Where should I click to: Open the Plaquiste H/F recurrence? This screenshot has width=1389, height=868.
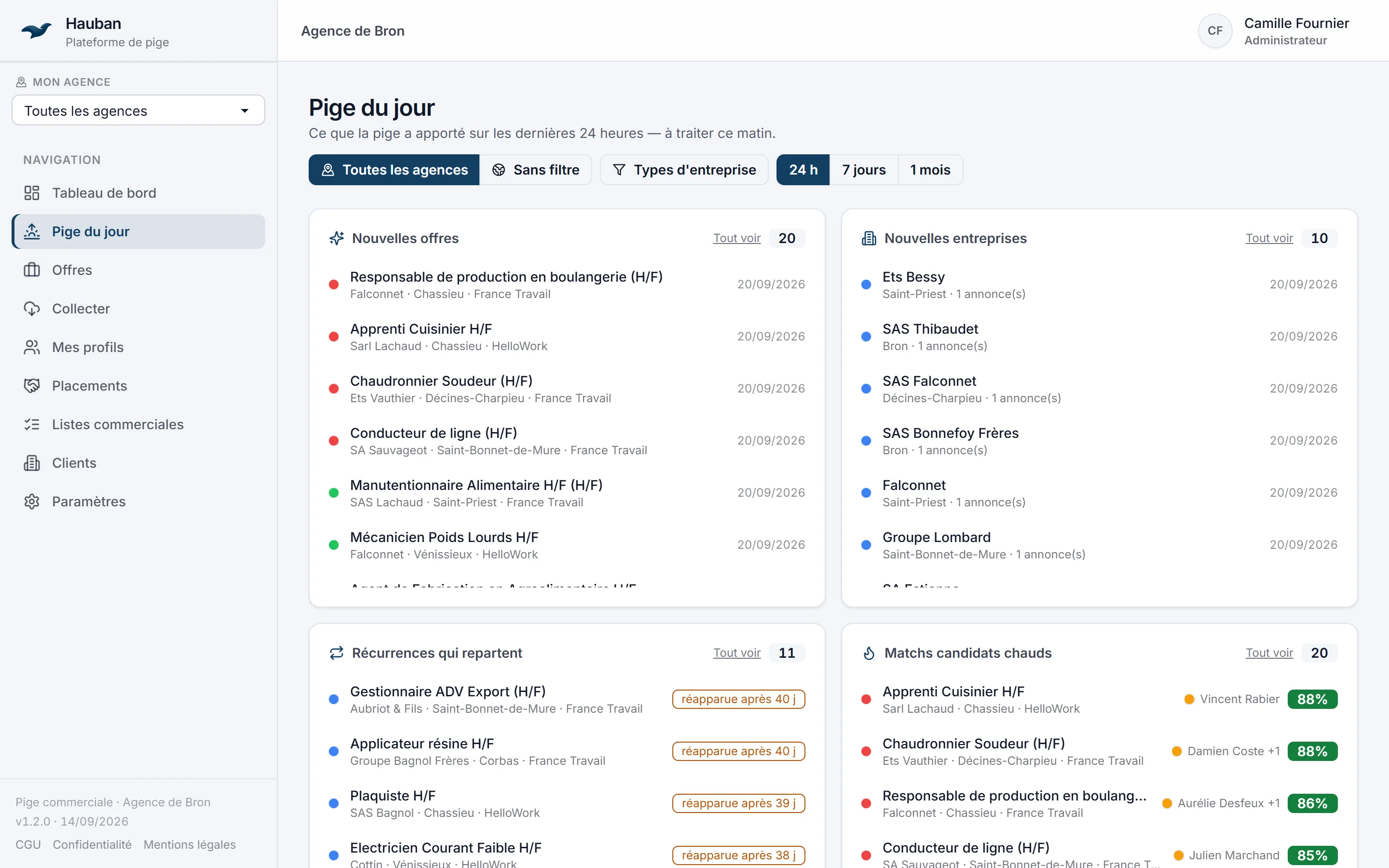pyautogui.click(x=567, y=804)
